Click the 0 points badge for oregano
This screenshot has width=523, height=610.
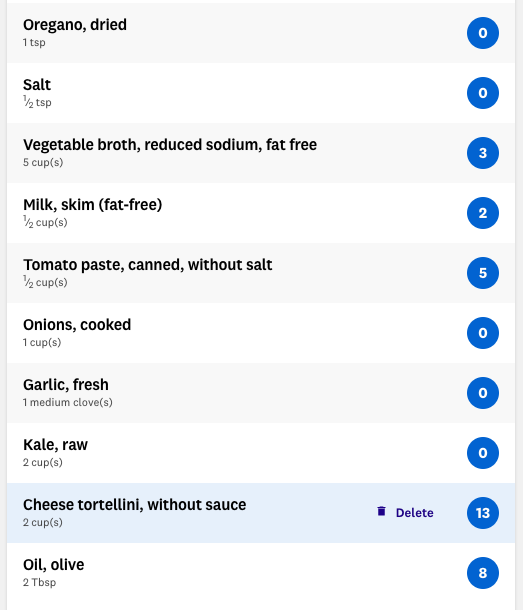[483, 33]
